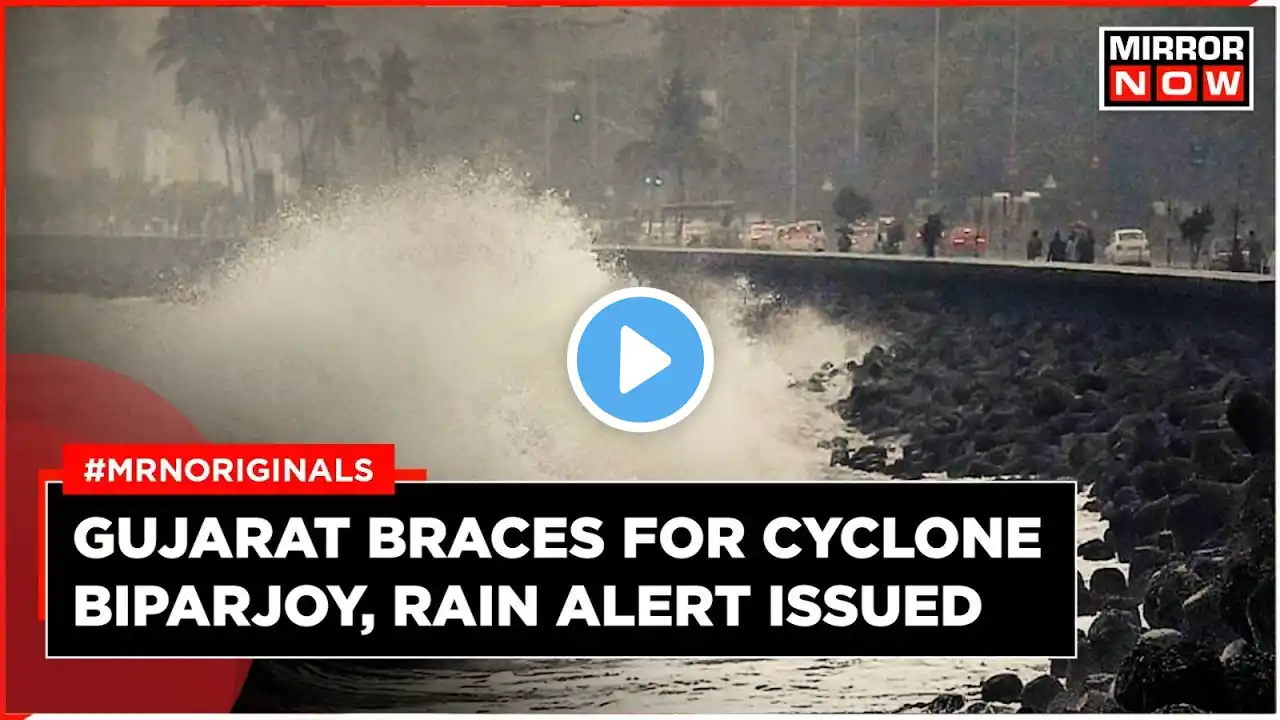The height and width of the screenshot is (720, 1280).
Task: Click the white triangle inside the play circle
Action: pyautogui.click(x=647, y=360)
